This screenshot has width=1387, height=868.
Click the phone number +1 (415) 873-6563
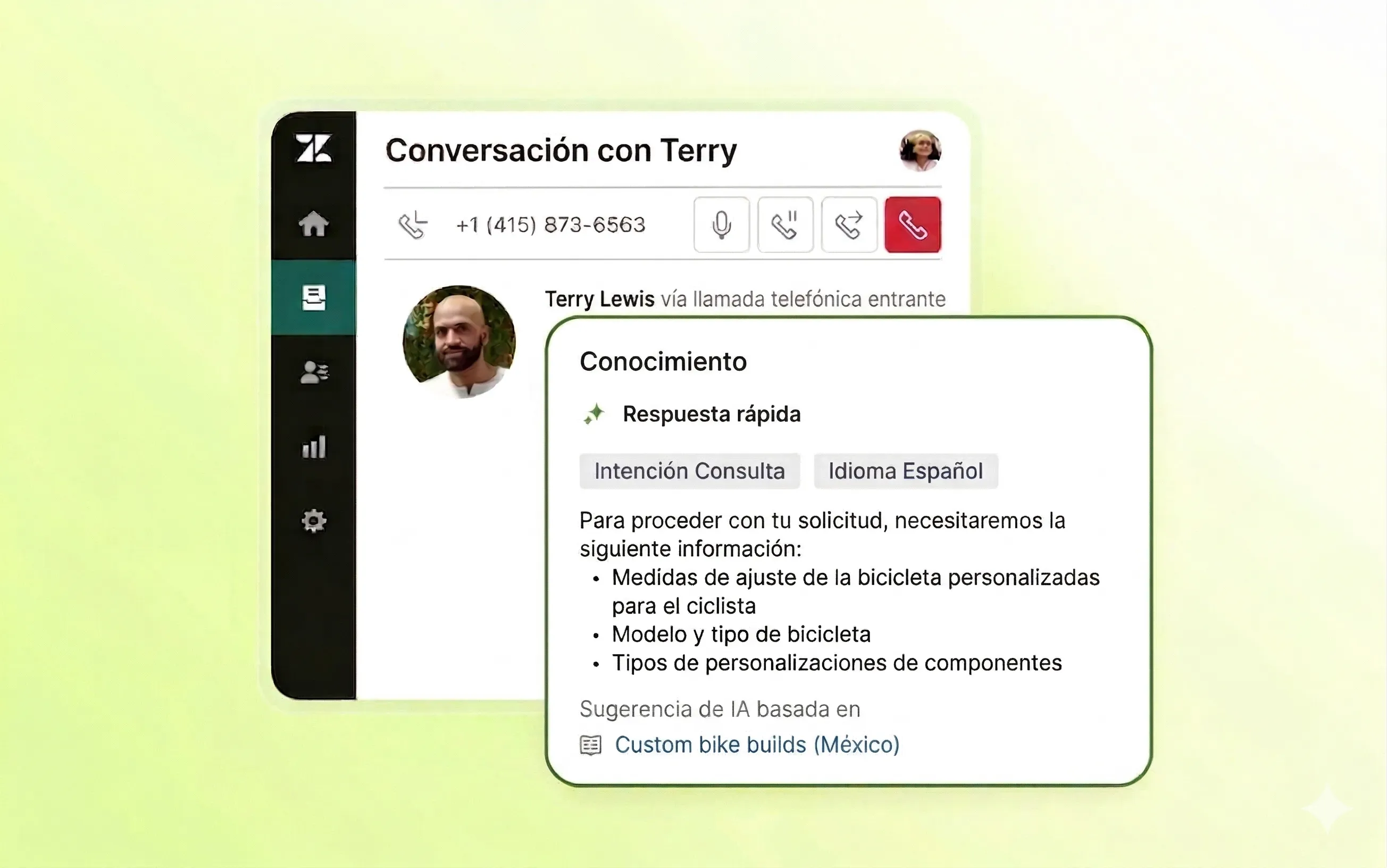[x=550, y=224]
